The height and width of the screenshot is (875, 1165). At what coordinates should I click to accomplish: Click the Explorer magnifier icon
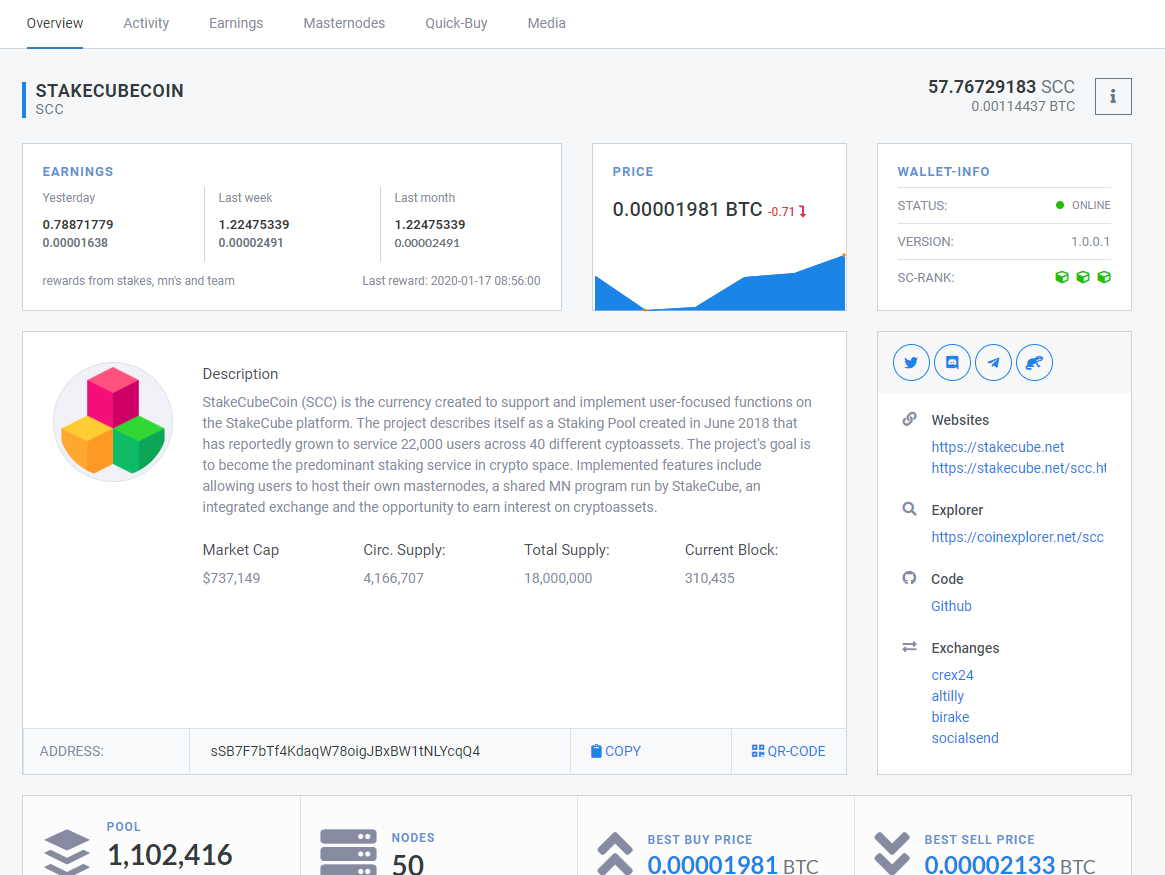tap(909, 509)
